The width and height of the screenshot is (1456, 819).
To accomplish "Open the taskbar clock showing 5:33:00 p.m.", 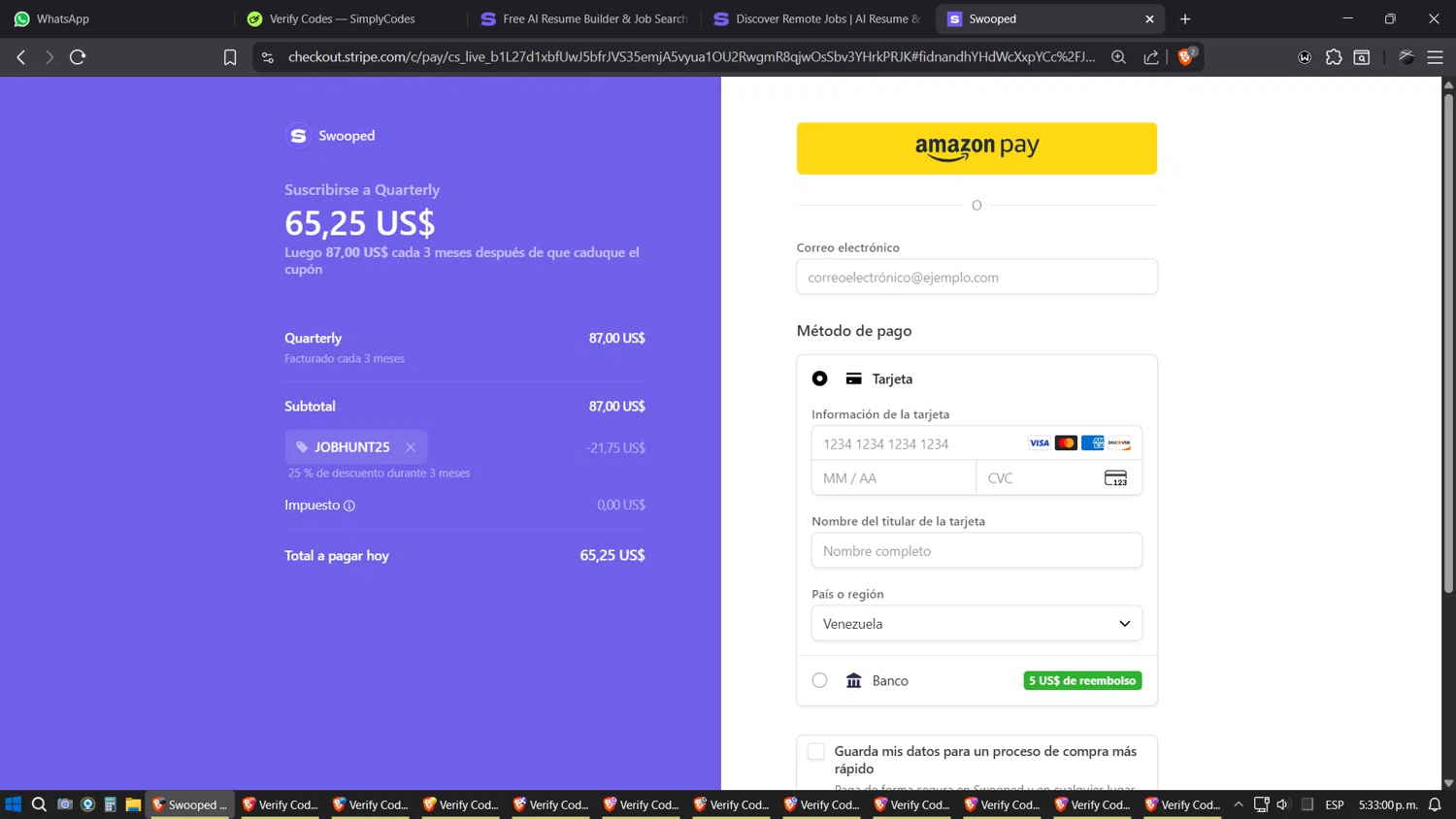I will tap(1388, 804).
